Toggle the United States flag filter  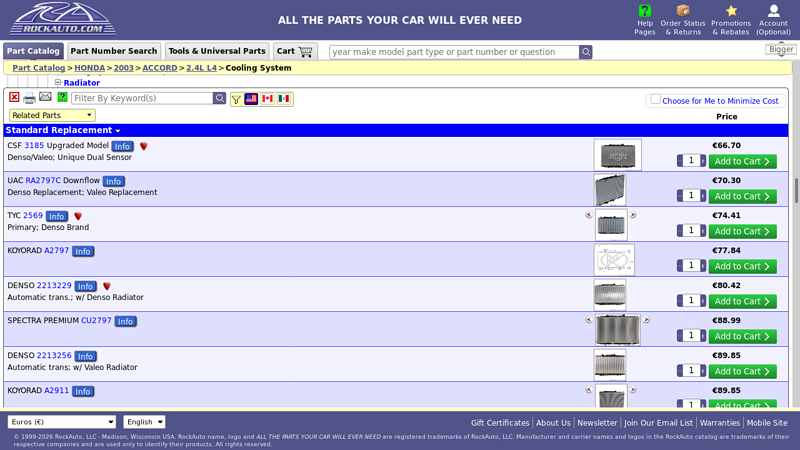(251, 98)
